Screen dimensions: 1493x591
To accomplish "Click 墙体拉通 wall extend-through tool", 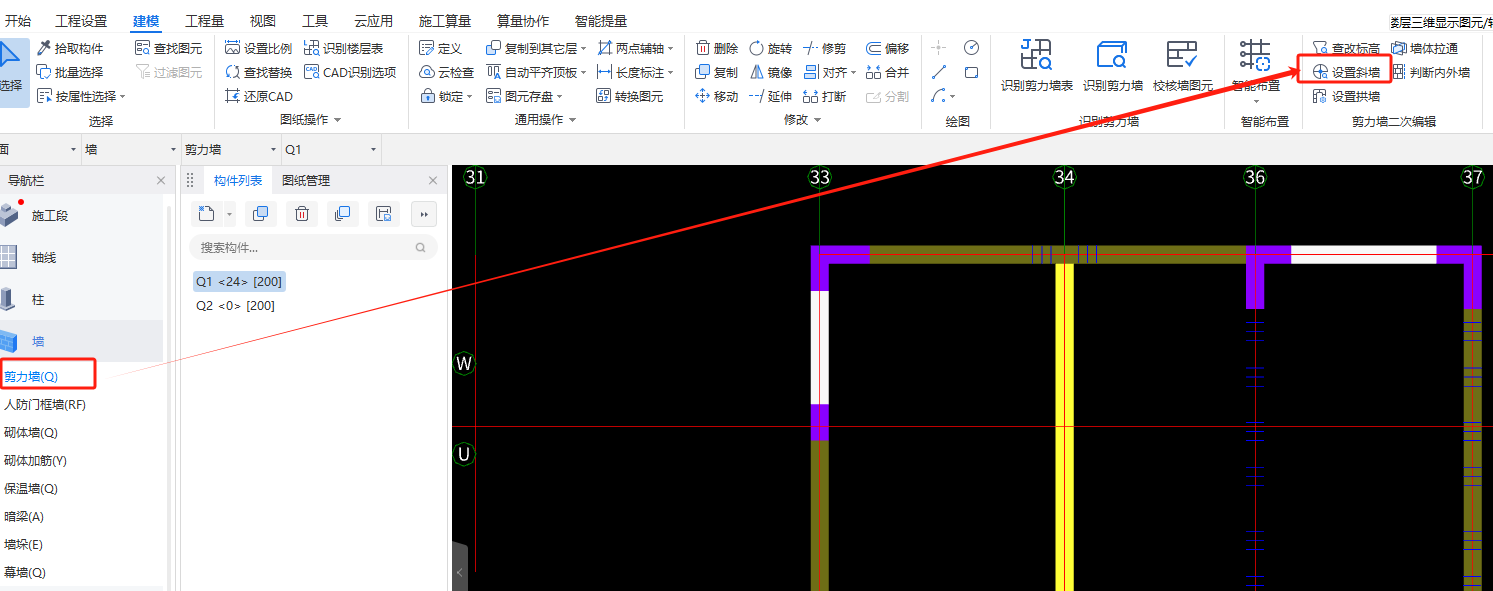I will click(x=1424, y=48).
